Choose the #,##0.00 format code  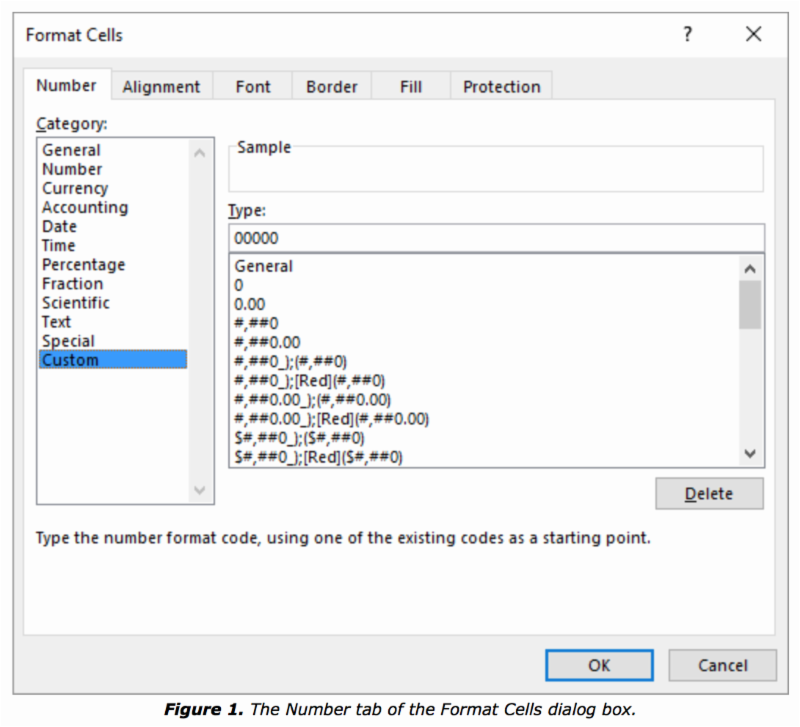click(x=267, y=342)
